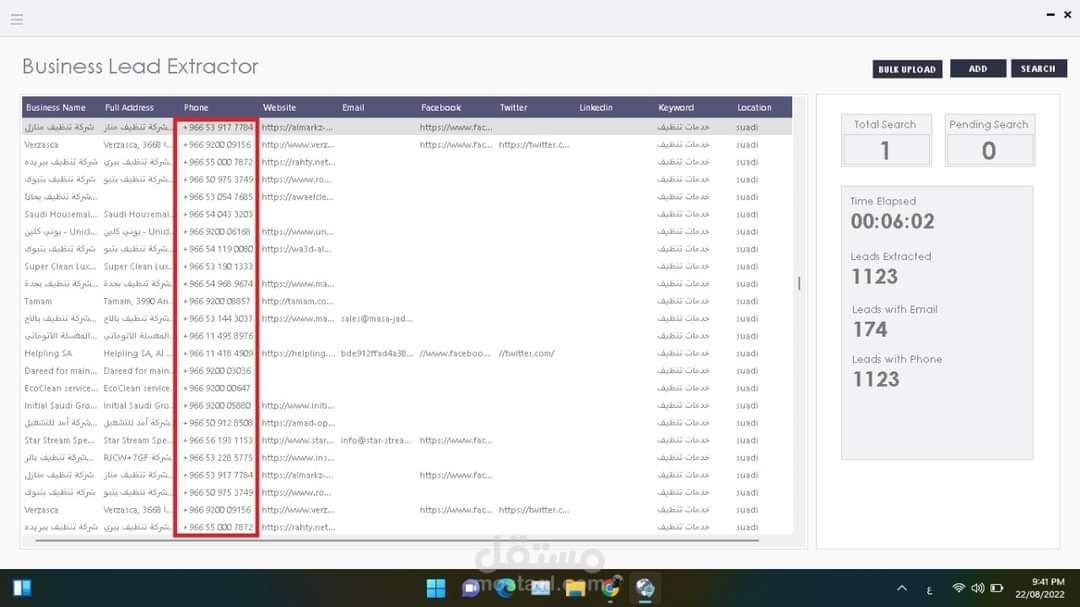Click the Website column header
Viewport: 1080px width, 607px height.
[280, 107]
